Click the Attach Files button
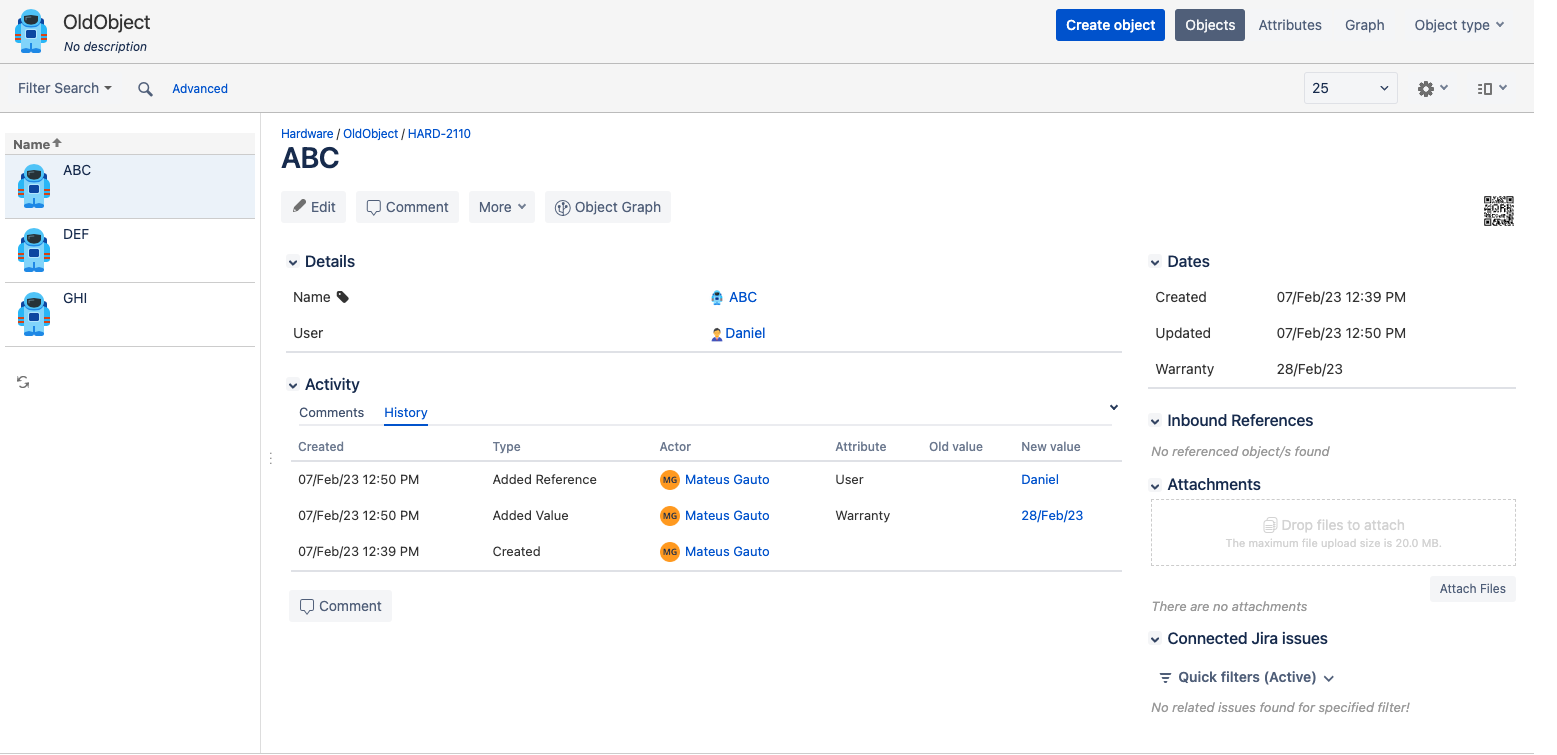The height and width of the screenshot is (755, 1557). point(1472,589)
